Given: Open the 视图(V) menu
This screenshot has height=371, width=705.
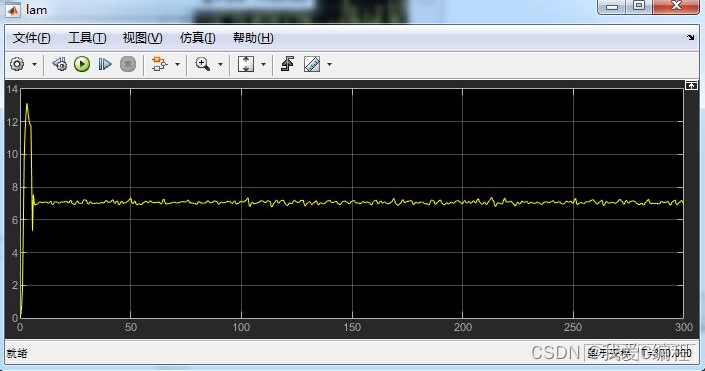Looking at the screenshot, I should coord(143,38).
